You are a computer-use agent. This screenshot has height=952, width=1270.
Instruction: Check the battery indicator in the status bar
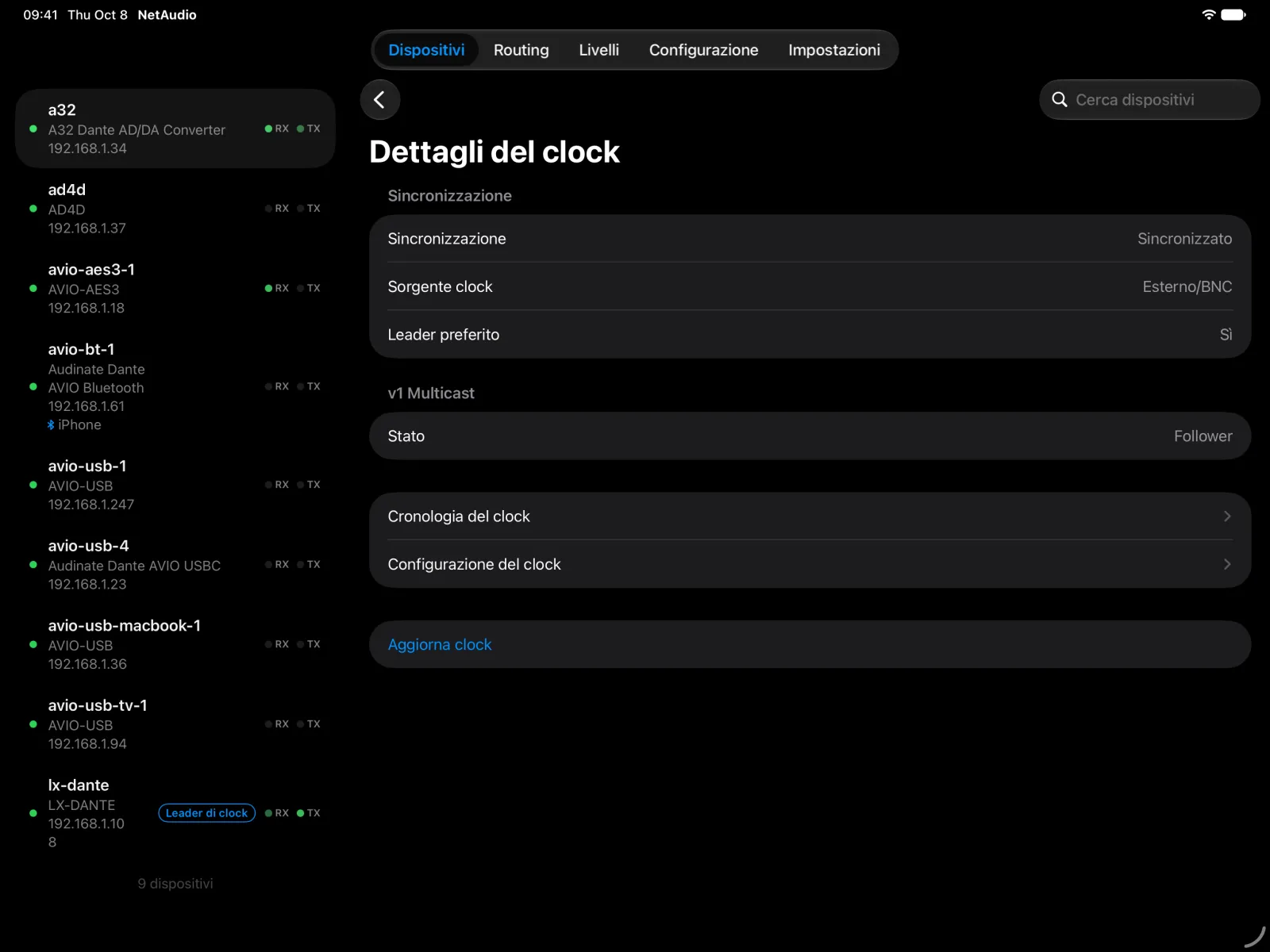(1233, 14)
